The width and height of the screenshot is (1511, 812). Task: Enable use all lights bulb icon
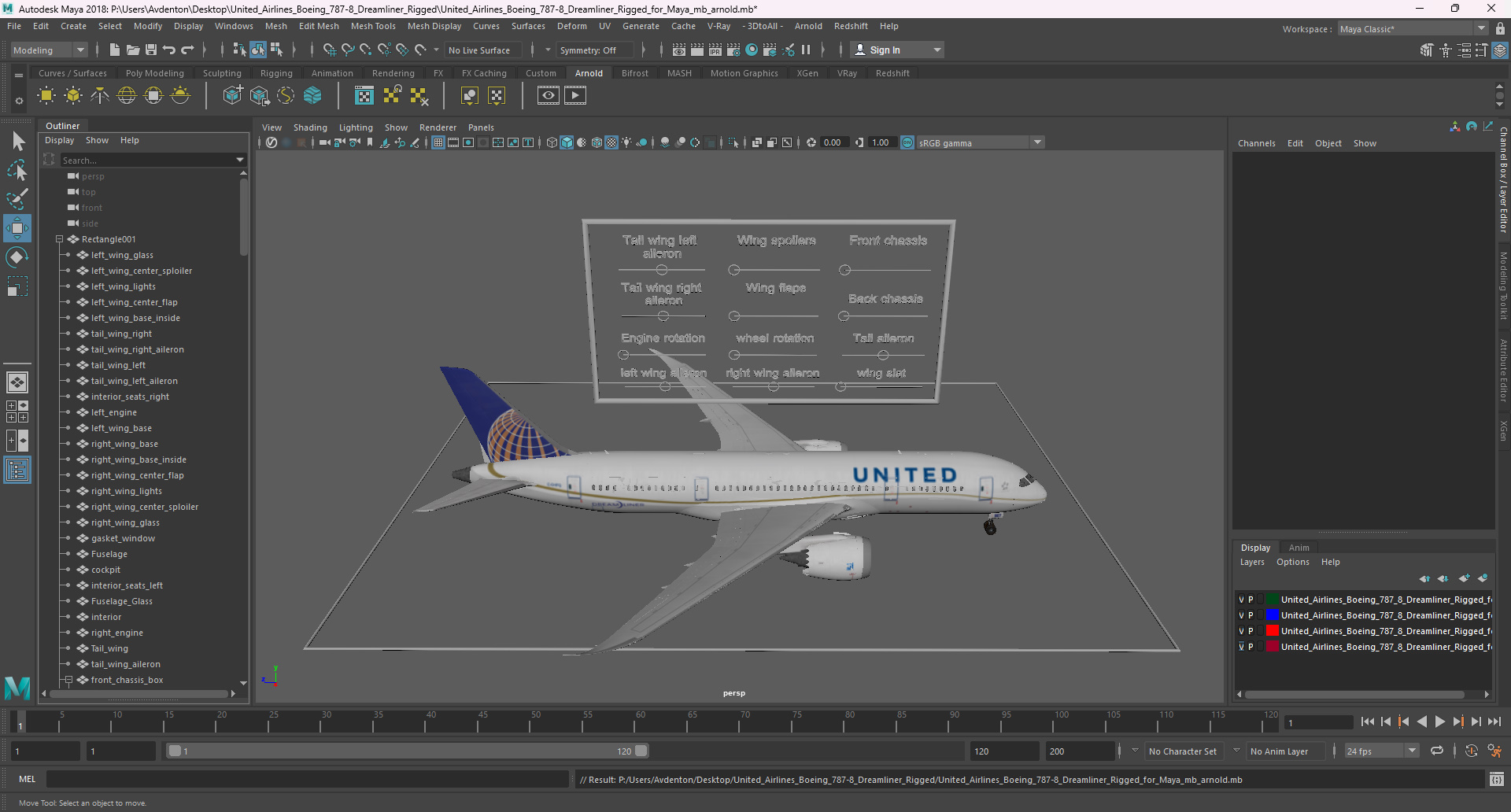626,142
